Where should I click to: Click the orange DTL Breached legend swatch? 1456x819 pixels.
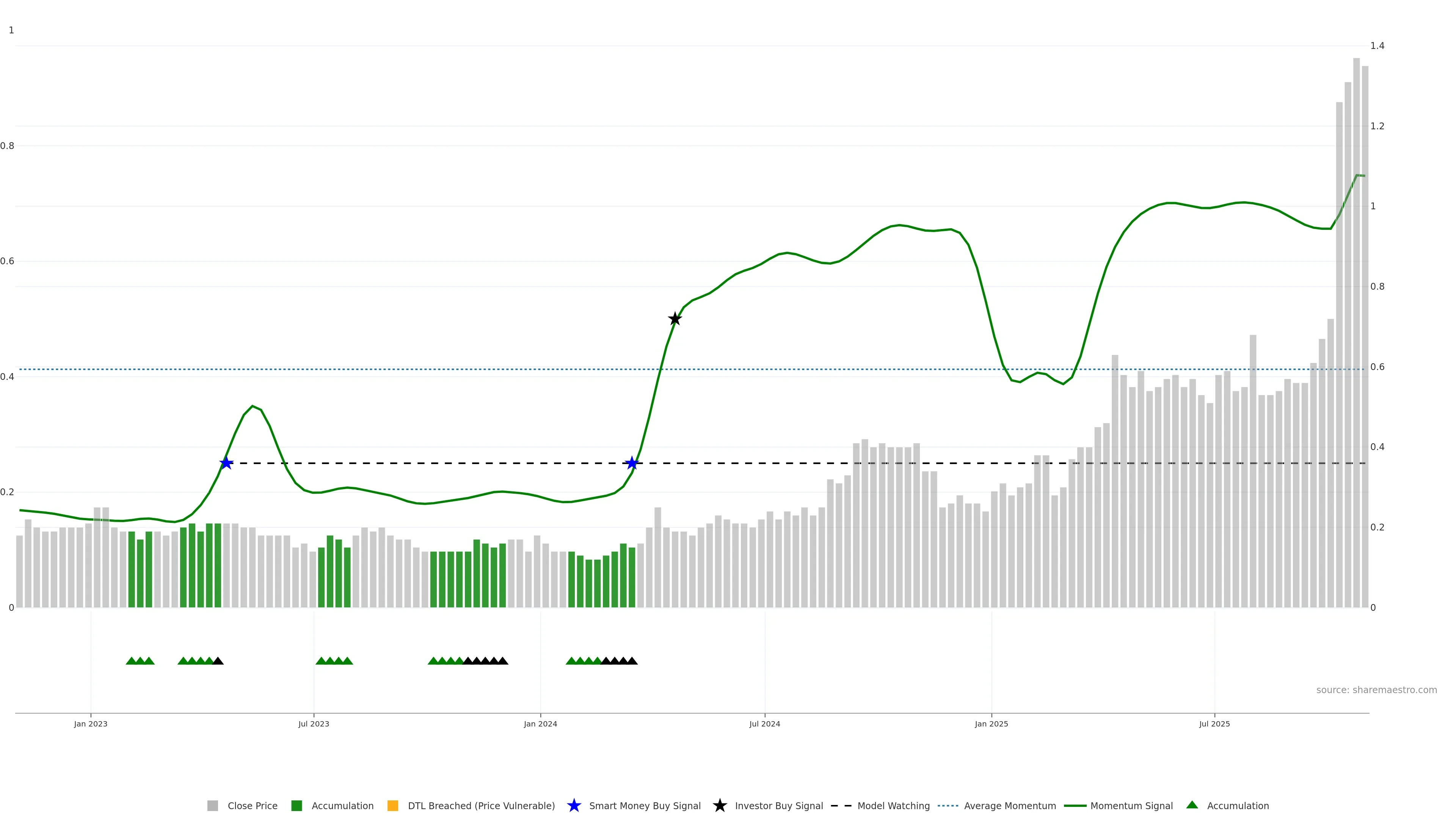pyautogui.click(x=392, y=805)
